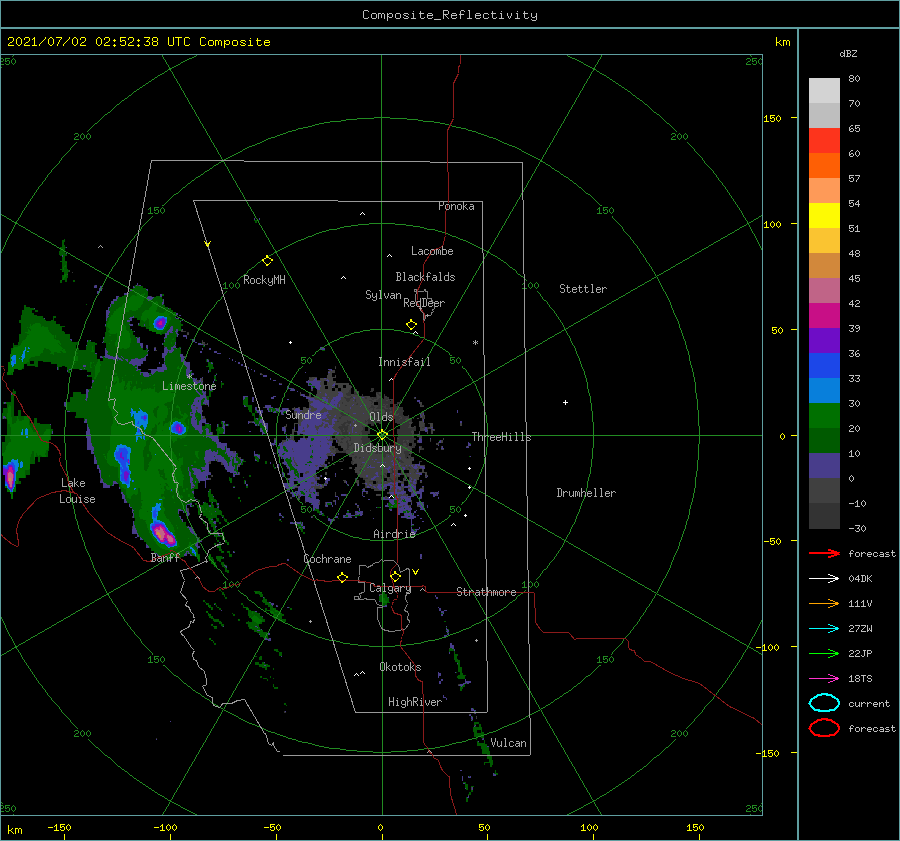This screenshot has height=841, width=900.
Task: Click the HighRiver label
Action: pos(415,702)
